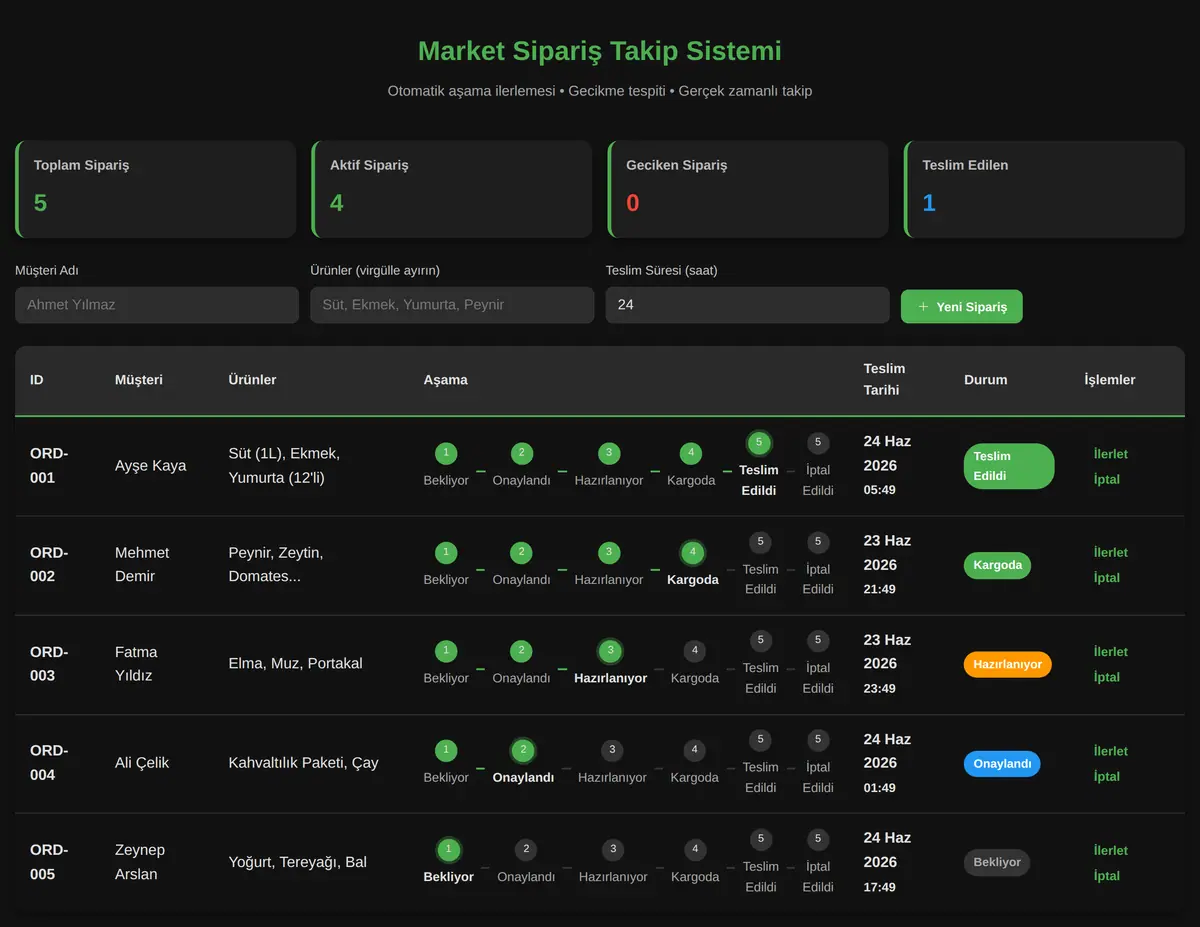This screenshot has width=1200, height=927.
Task: Click the highlighted step 3 circle in ORD-003
Action: (610, 651)
